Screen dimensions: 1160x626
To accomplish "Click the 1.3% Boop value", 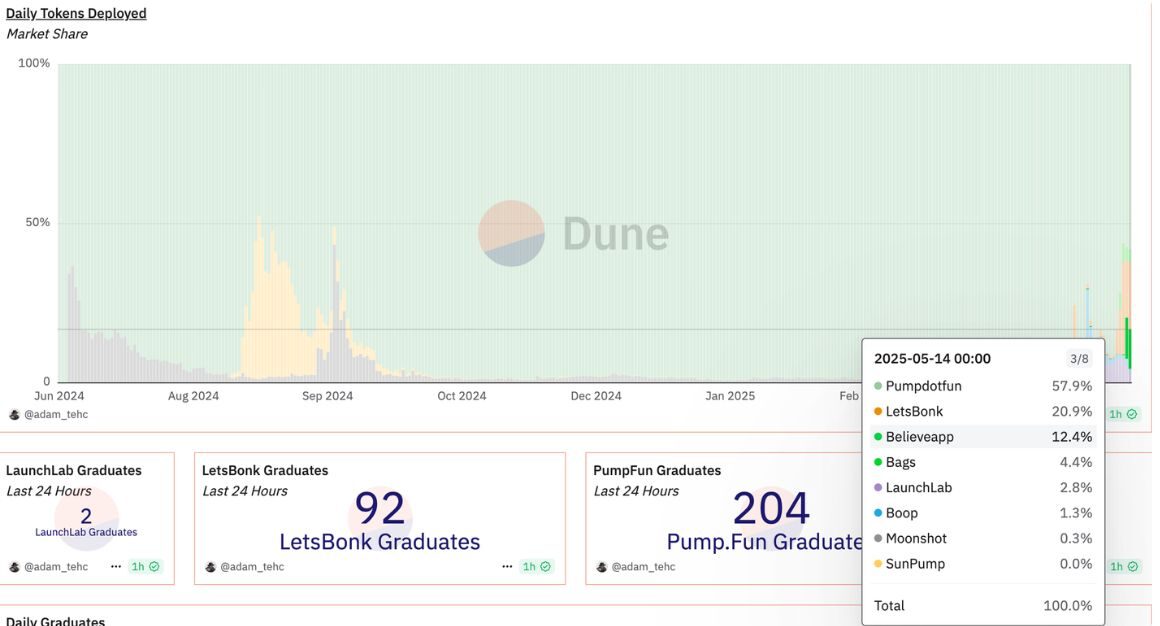I will pos(1076,513).
